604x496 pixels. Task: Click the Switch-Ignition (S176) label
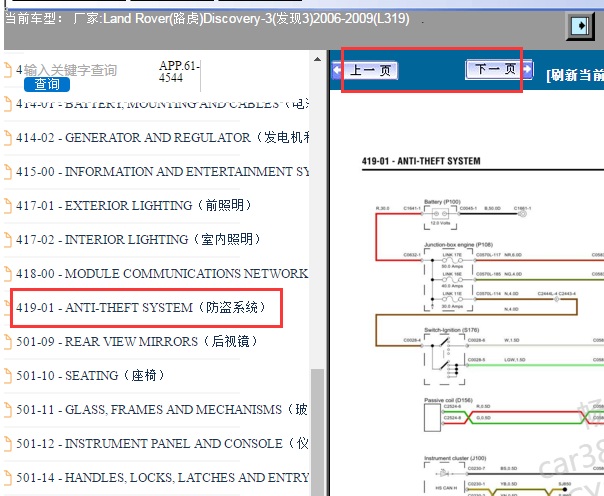(451, 330)
